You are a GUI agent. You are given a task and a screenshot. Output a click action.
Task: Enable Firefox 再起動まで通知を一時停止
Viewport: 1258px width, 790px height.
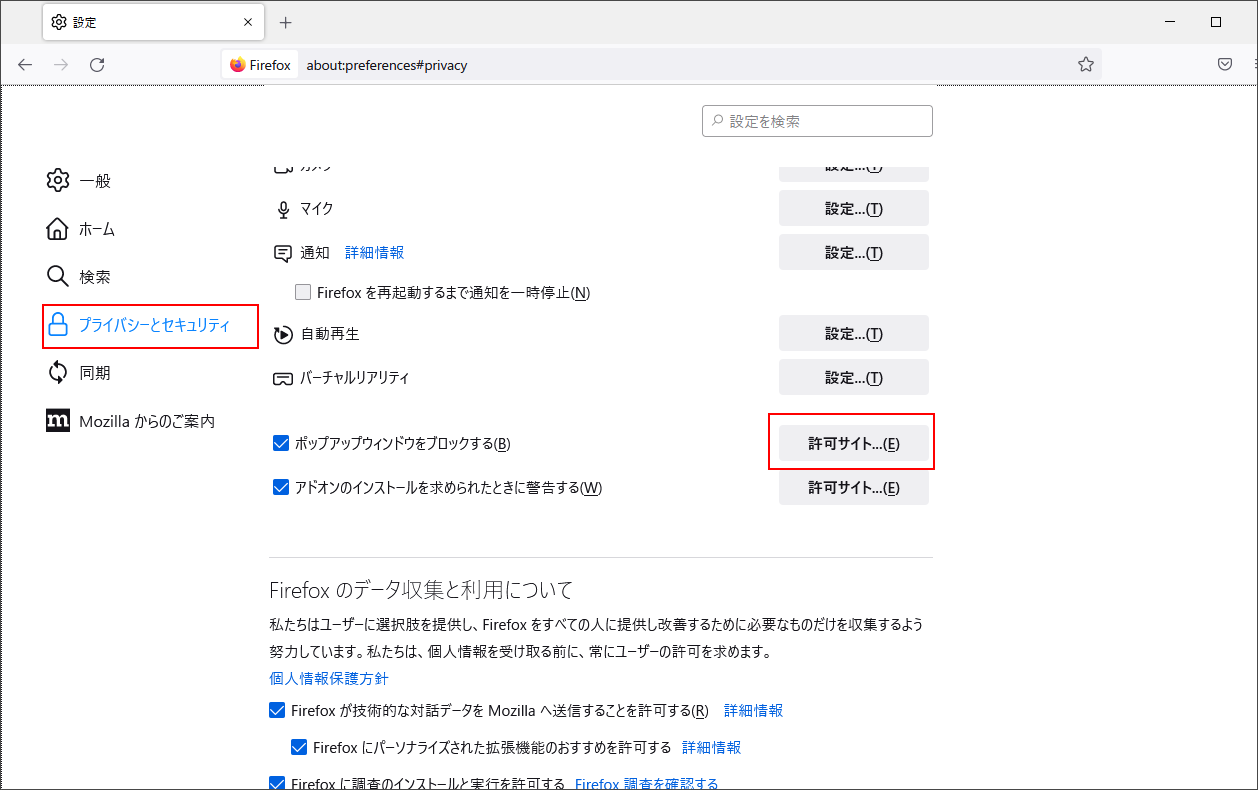point(302,292)
